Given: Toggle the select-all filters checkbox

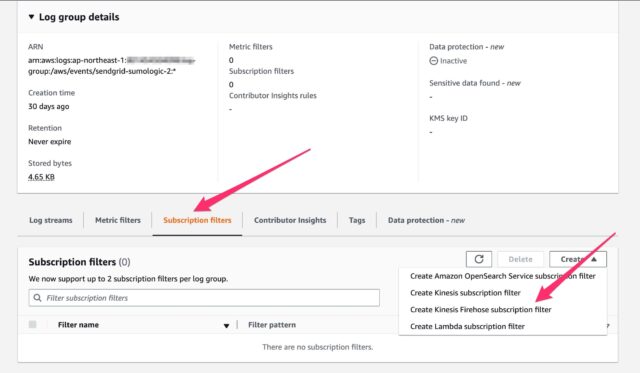Looking at the screenshot, I should 33,324.
